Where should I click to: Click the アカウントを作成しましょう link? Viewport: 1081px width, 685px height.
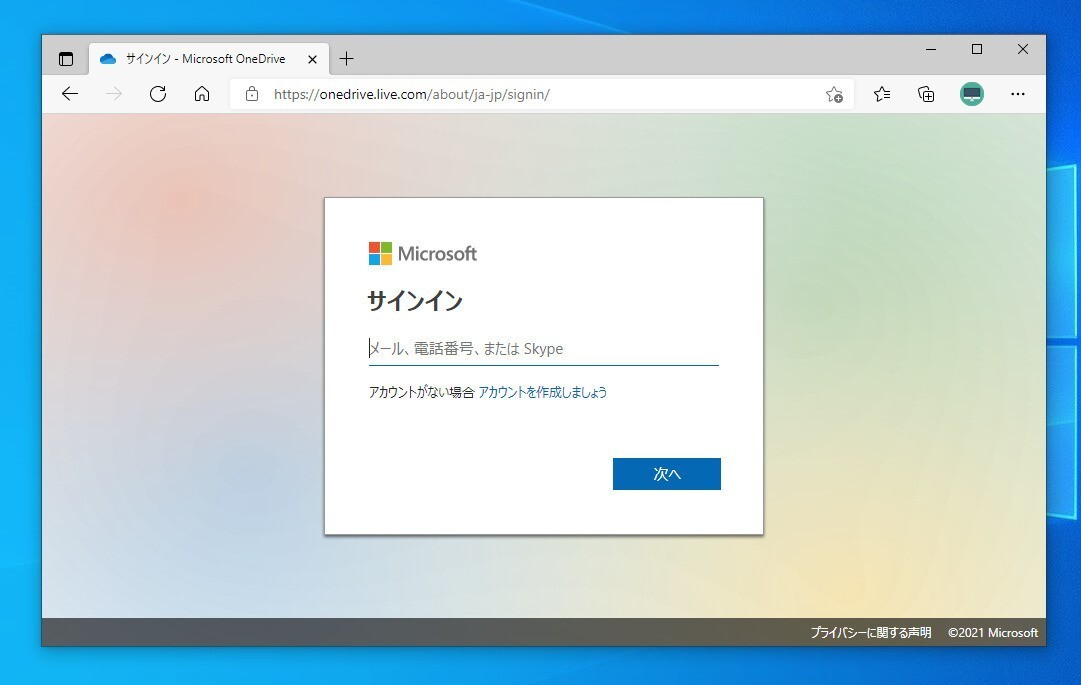tap(543, 392)
